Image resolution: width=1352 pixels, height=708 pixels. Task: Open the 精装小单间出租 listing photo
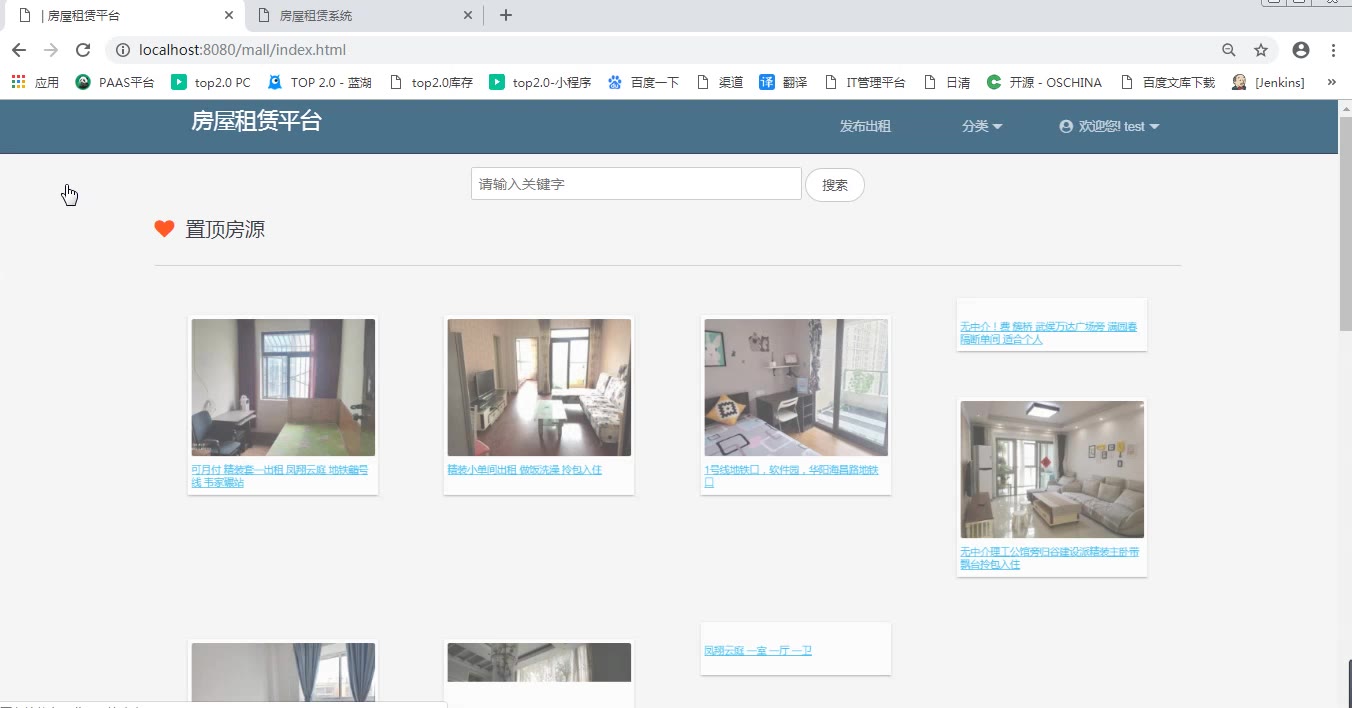(539, 387)
